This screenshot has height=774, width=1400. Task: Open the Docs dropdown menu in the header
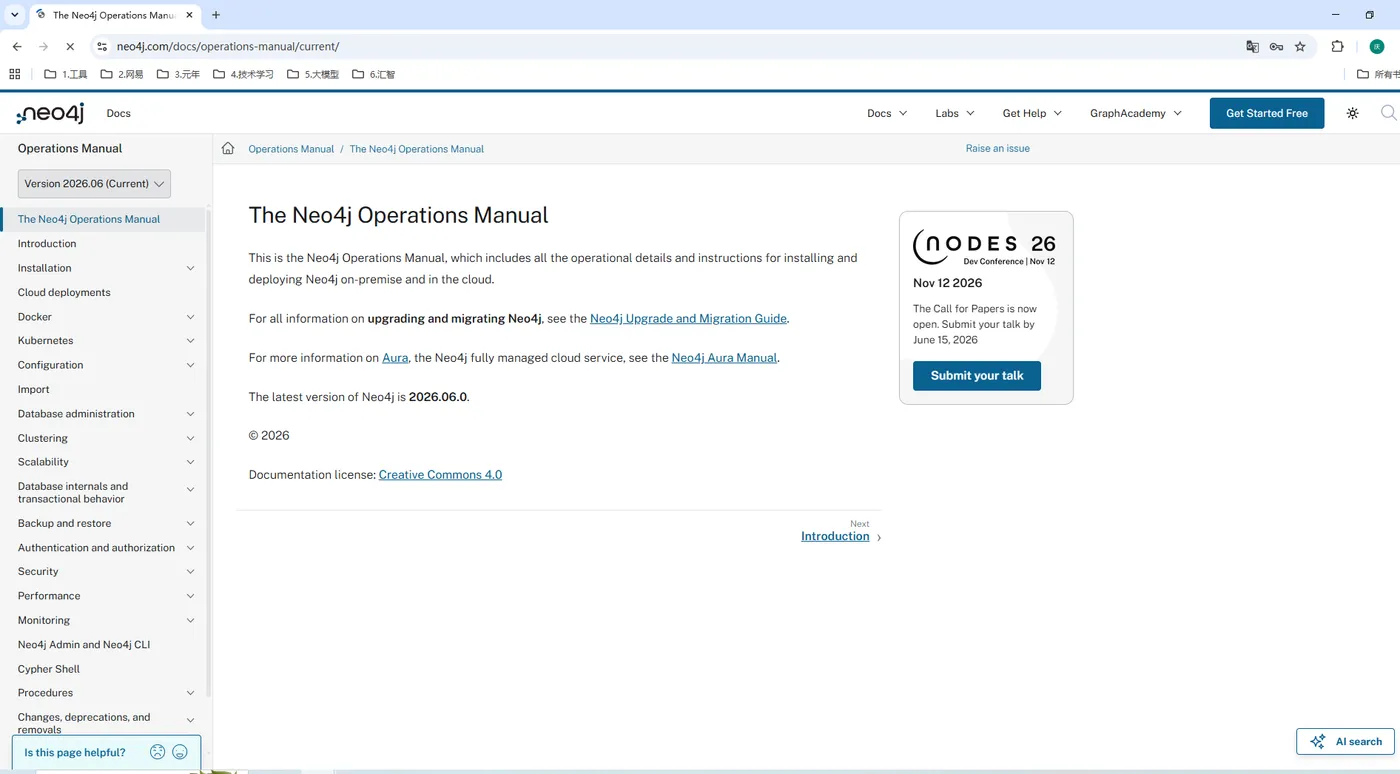coord(887,113)
